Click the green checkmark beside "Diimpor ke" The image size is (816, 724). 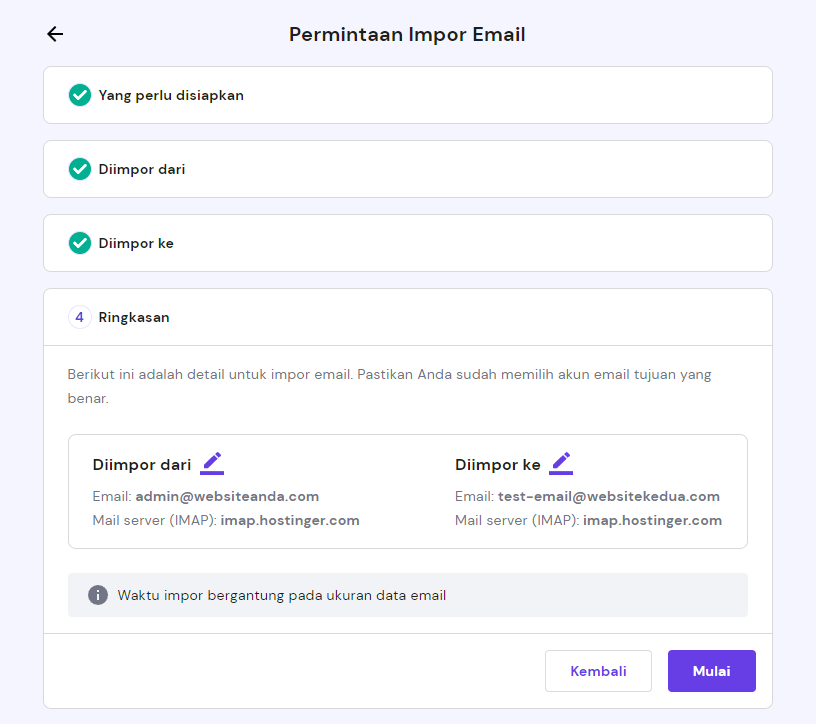(x=79, y=242)
